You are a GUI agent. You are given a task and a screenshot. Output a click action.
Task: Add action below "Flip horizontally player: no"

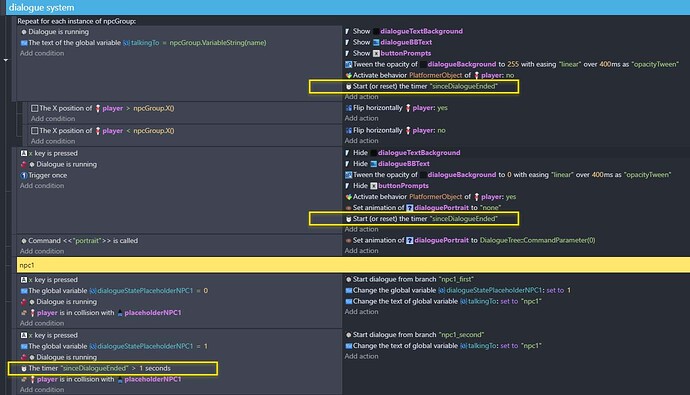(361, 141)
